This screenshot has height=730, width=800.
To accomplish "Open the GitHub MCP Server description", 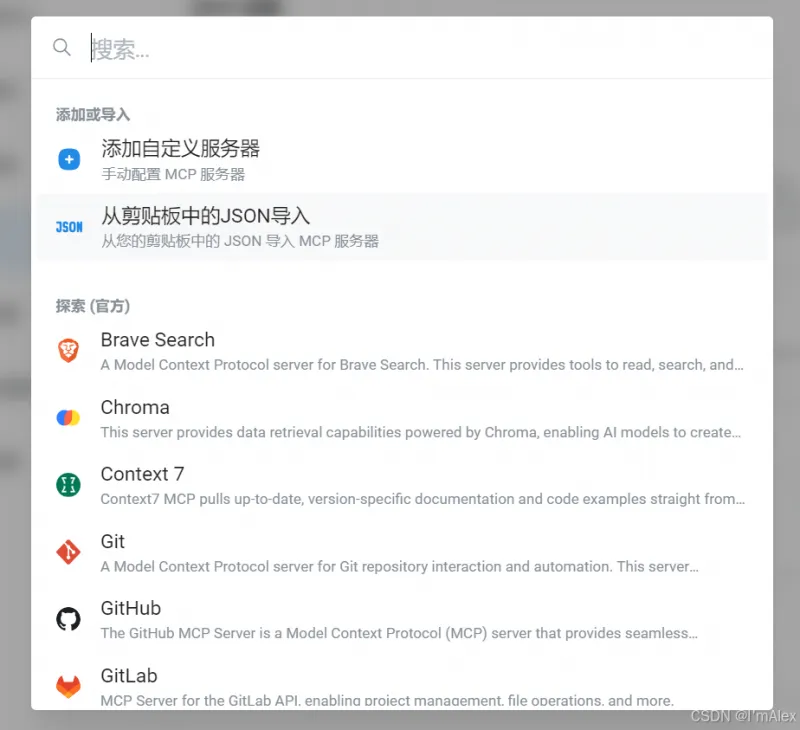I will point(399,633).
